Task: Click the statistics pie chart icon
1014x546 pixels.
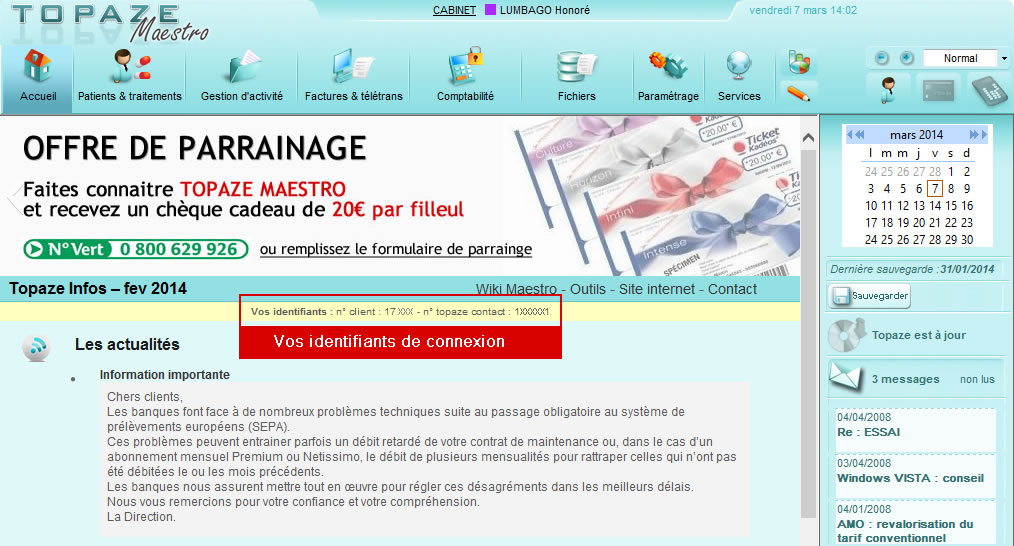Action: click(799, 63)
